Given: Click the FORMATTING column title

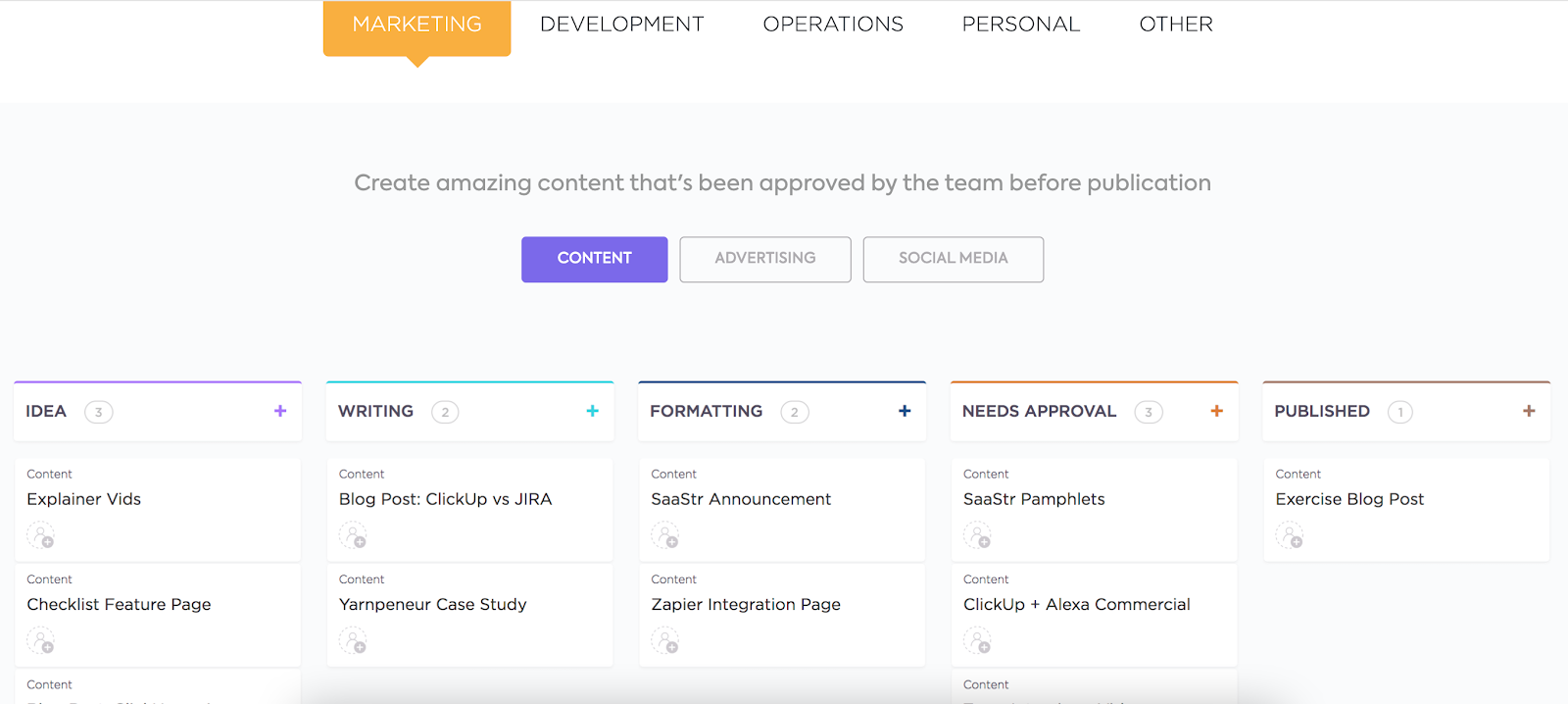Looking at the screenshot, I should click(706, 411).
